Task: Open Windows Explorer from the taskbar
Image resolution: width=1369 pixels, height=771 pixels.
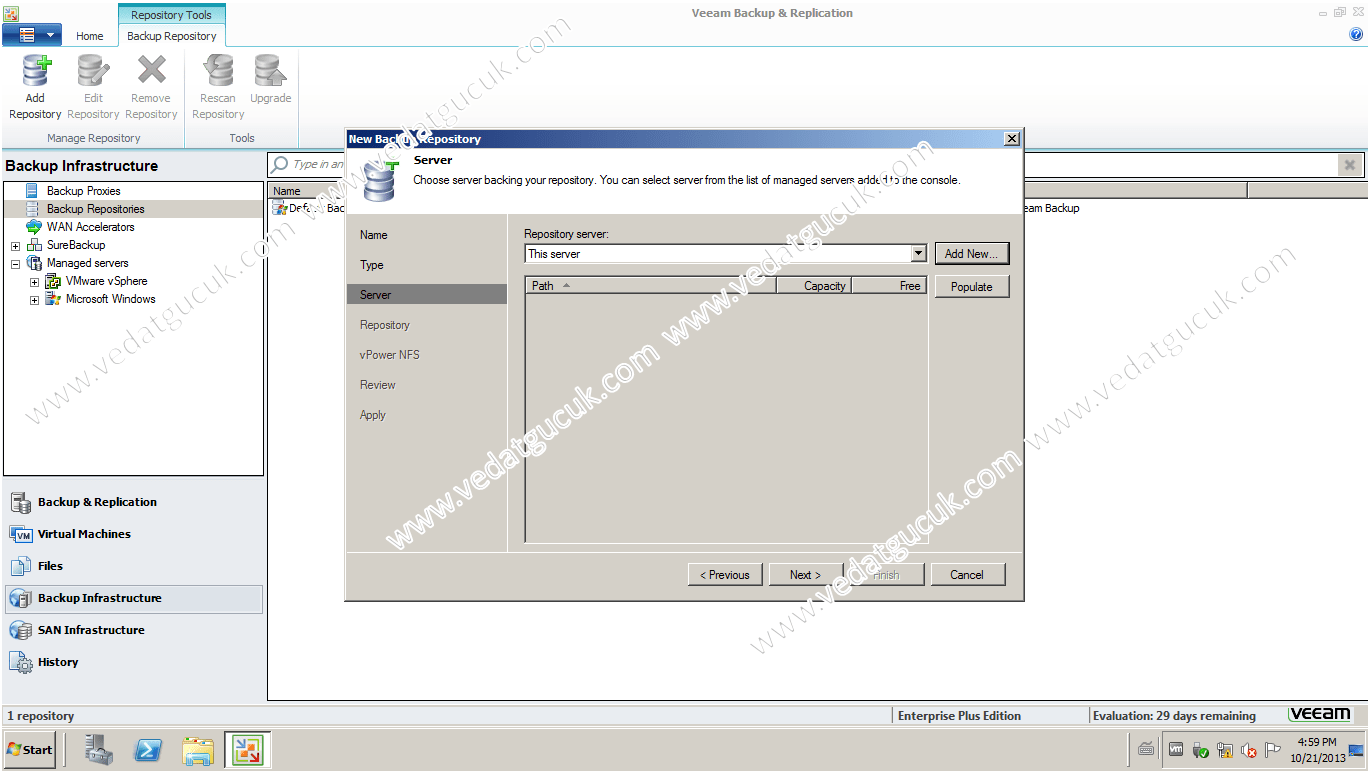Action: click(198, 750)
